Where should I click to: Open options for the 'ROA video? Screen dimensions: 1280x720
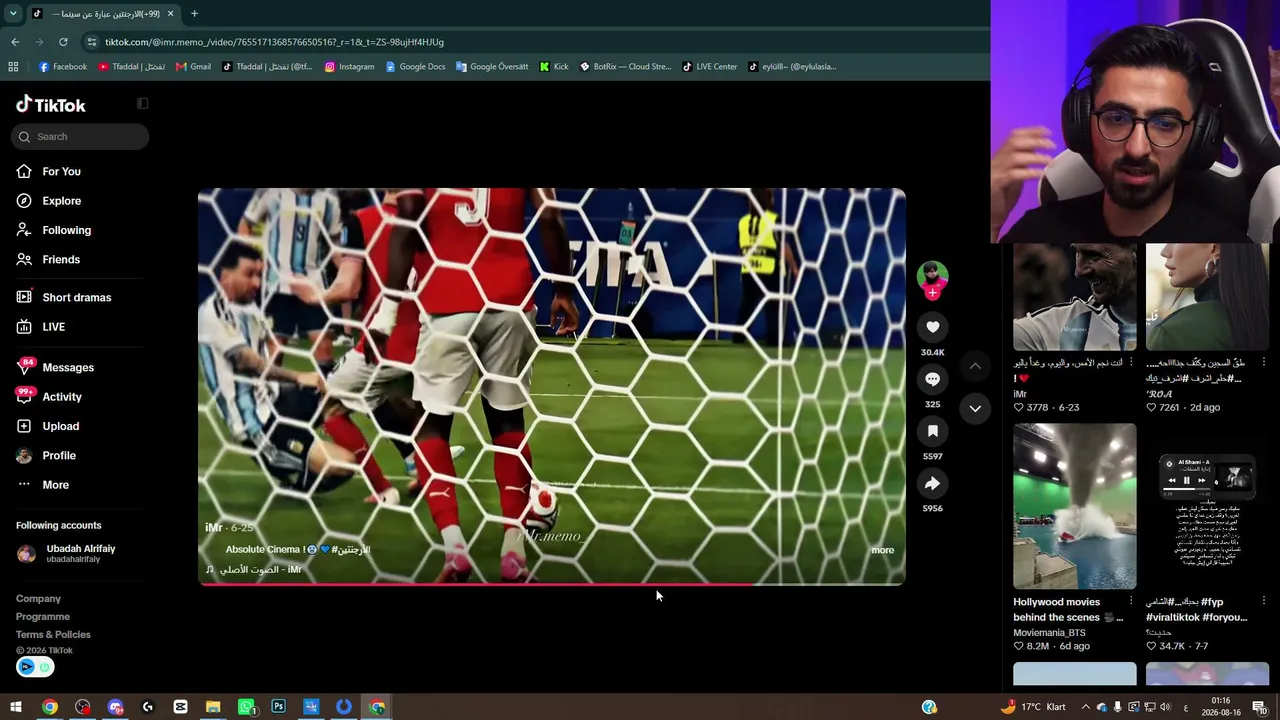click(1263, 362)
